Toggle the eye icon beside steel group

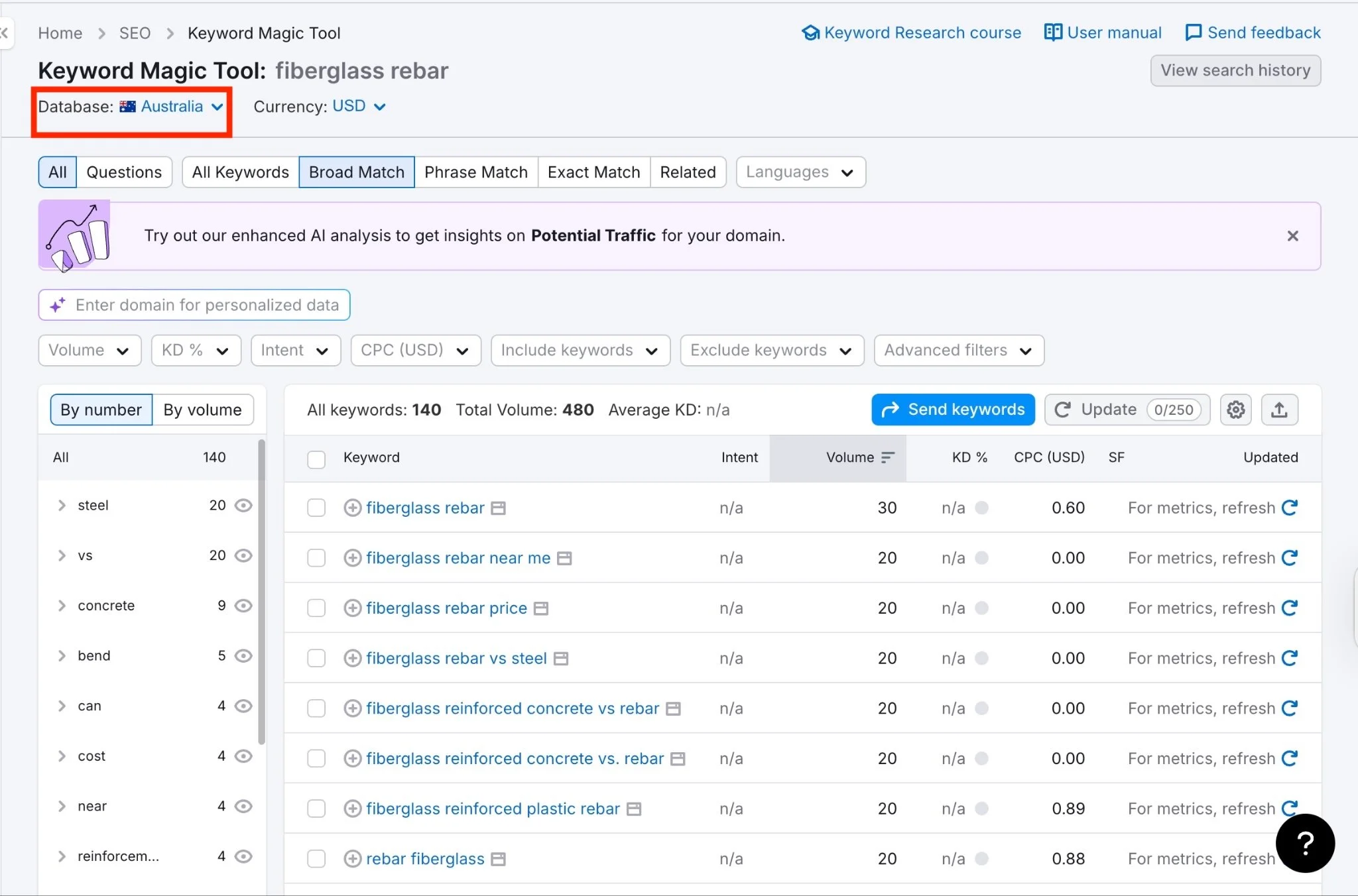pyautogui.click(x=243, y=505)
